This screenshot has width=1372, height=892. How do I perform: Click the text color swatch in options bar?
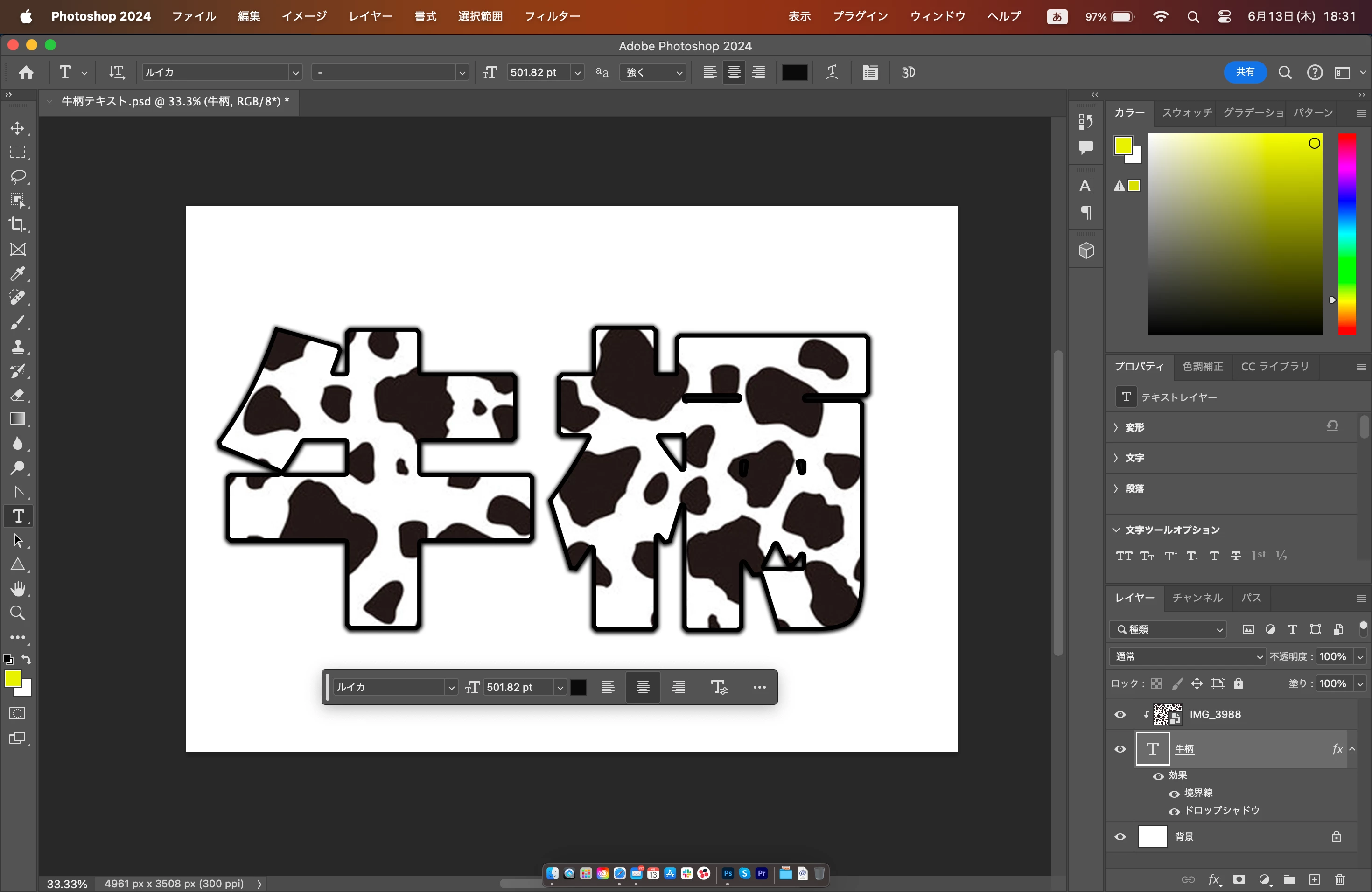(x=794, y=73)
